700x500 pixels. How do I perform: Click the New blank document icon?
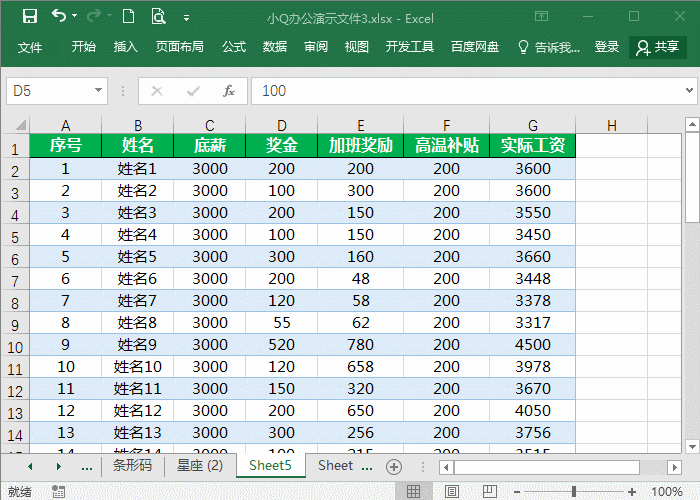pos(128,17)
